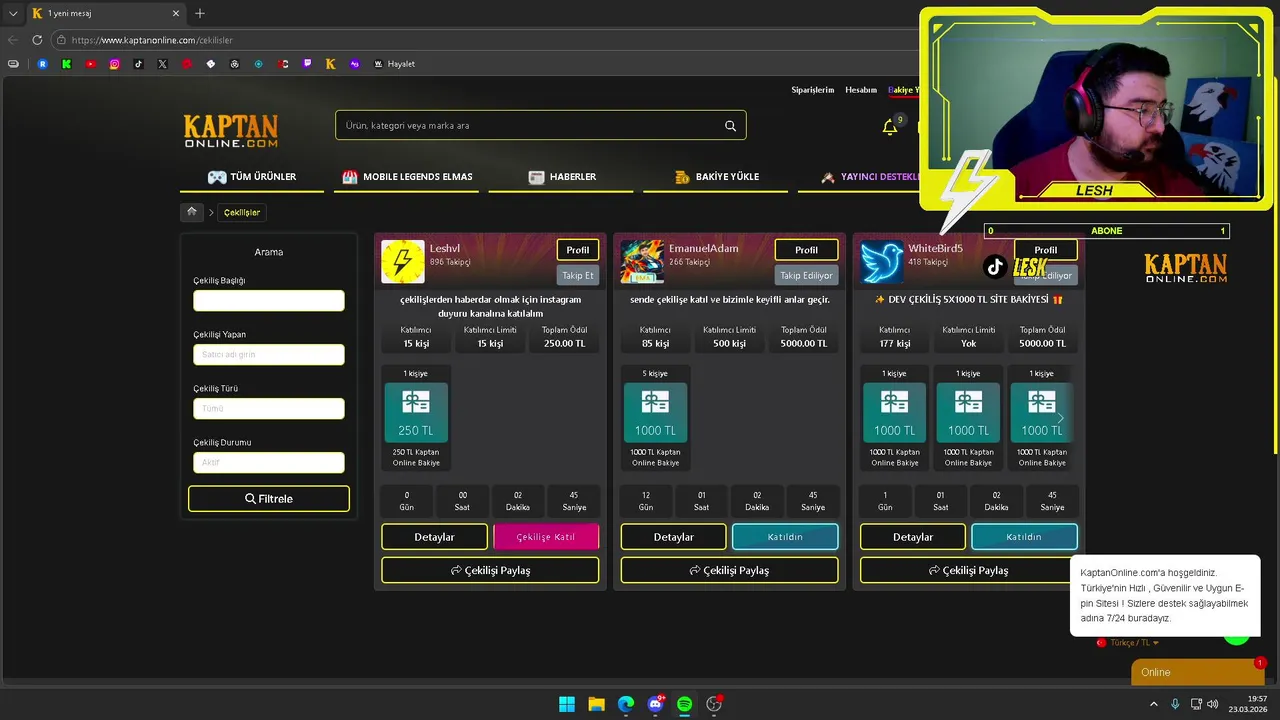
Task: Open a new browser tab
Action: [200, 13]
